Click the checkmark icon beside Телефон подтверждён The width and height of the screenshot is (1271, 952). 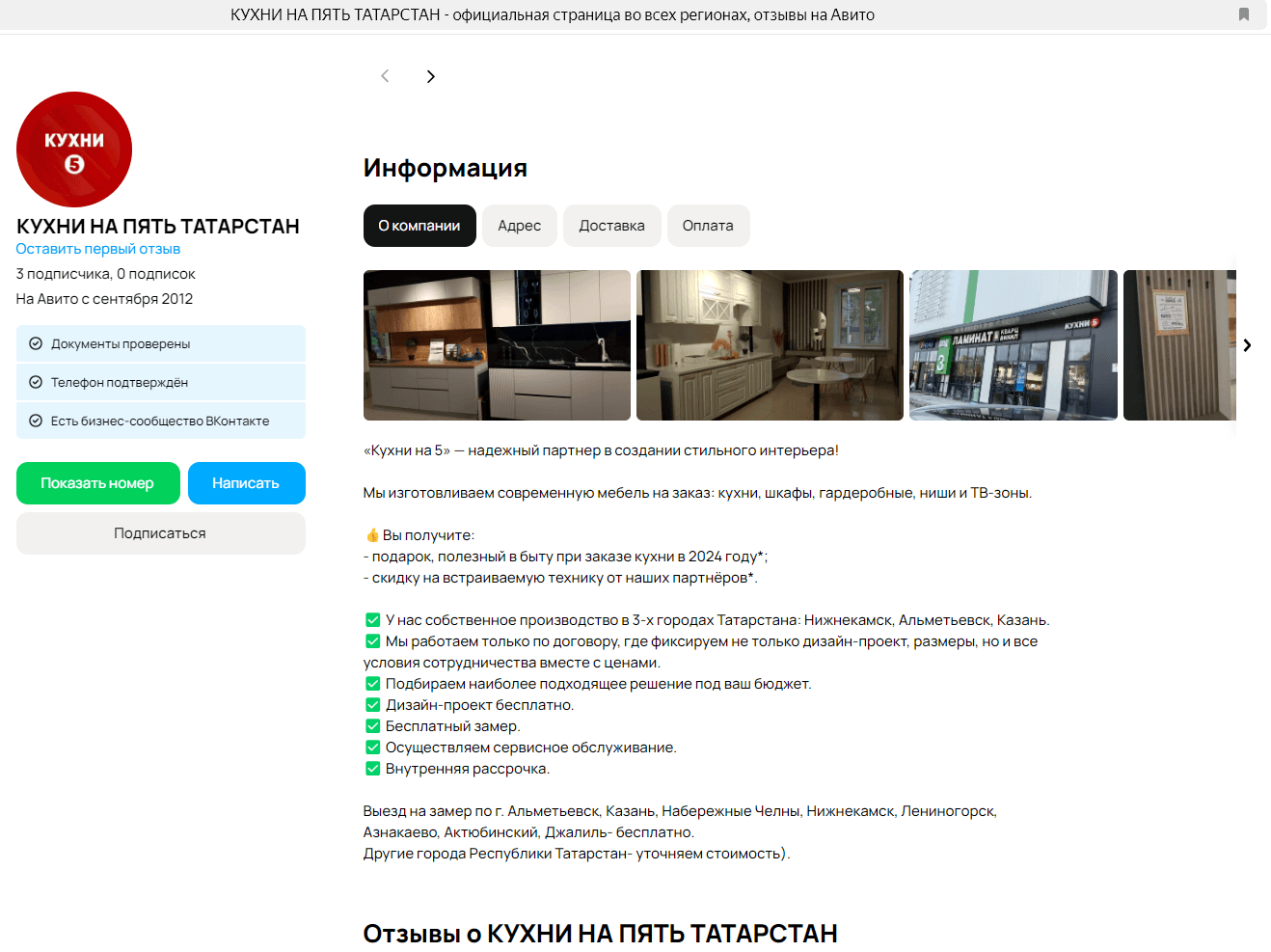pos(36,382)
